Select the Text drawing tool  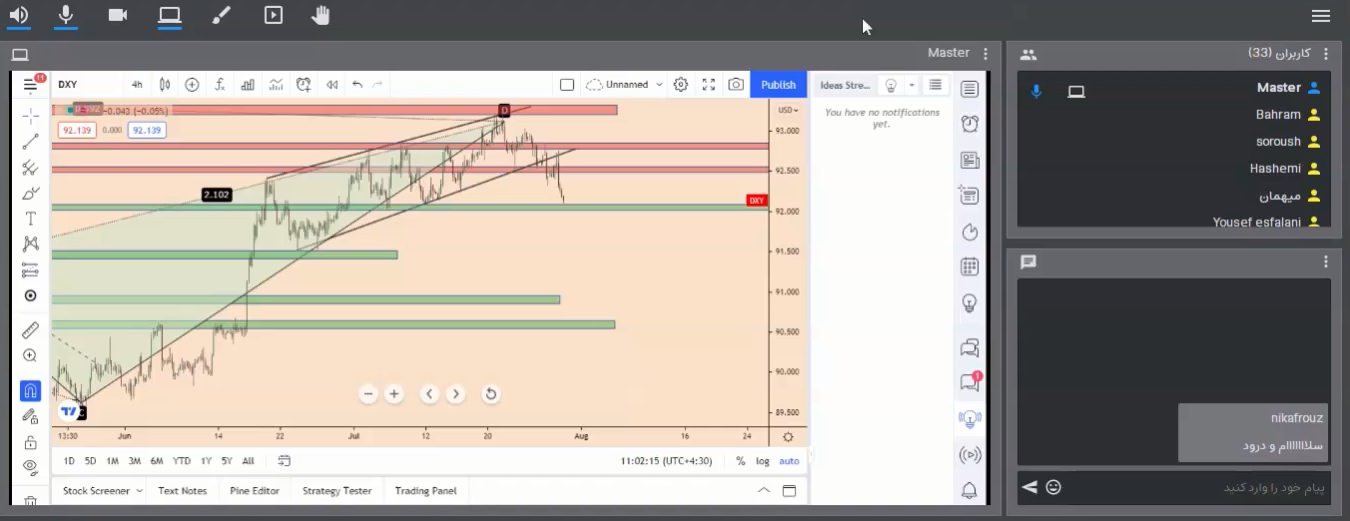[x=30, y=218]
